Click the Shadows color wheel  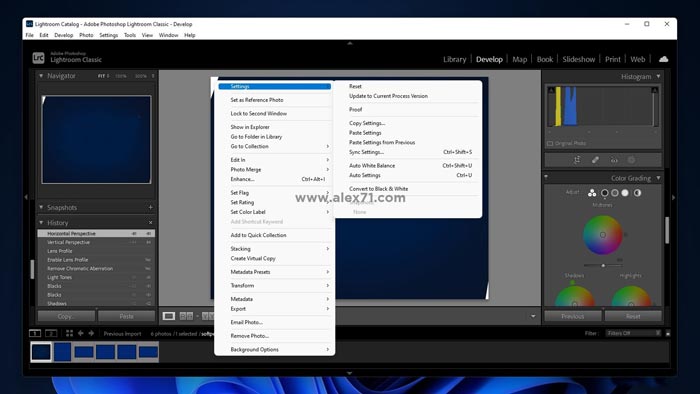coord(575,296)
